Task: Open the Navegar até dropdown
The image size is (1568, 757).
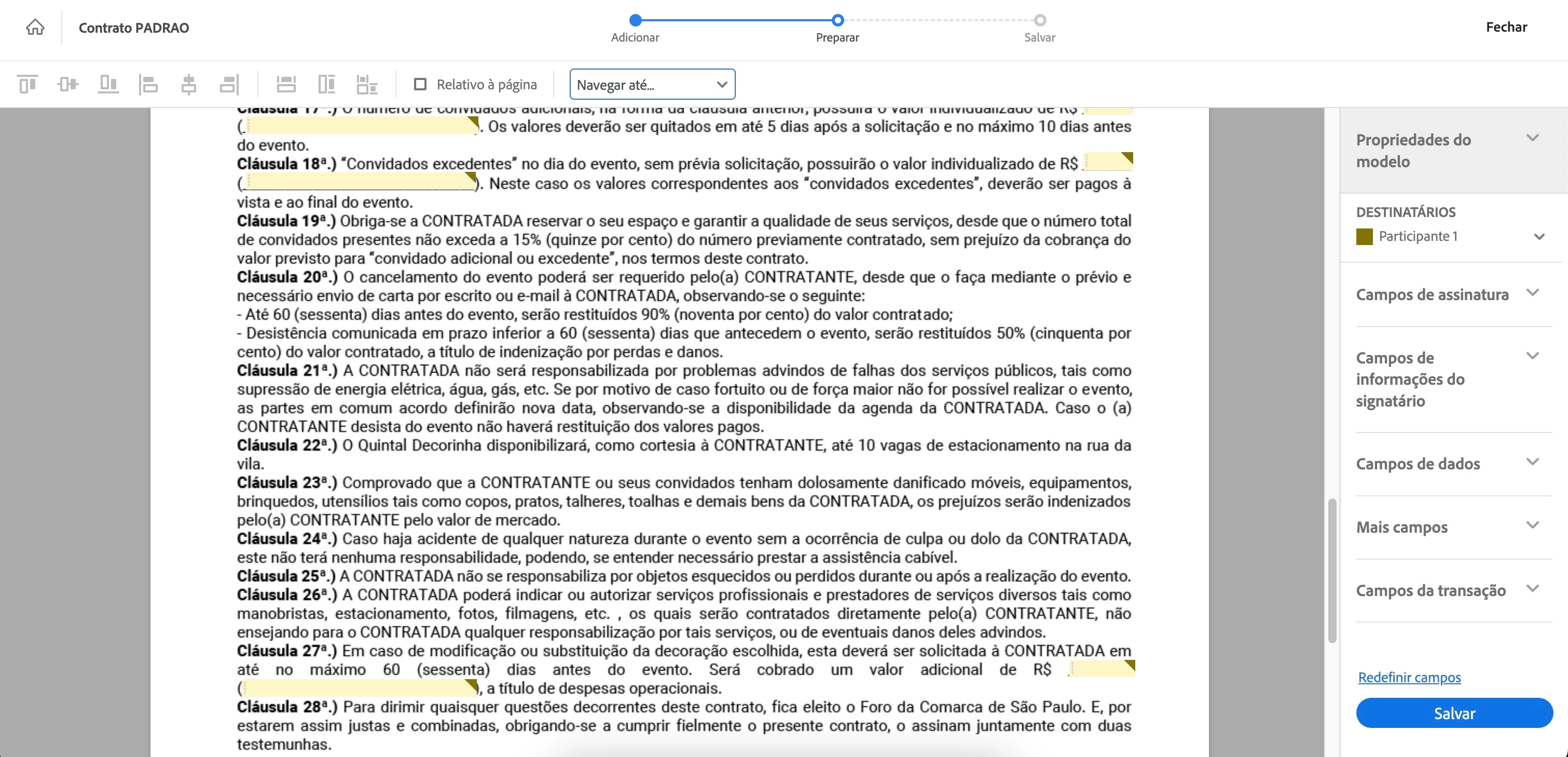Action: click(x=652, y=85)
